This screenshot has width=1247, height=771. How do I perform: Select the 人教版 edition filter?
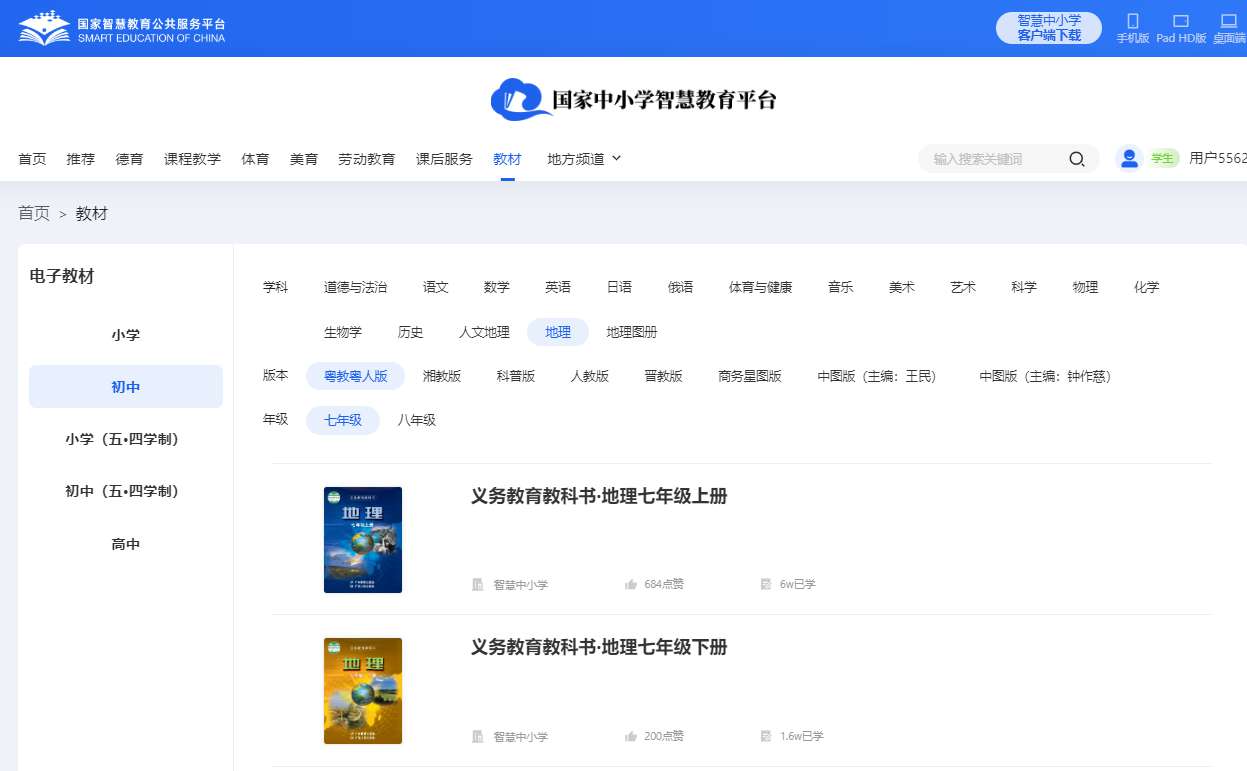pyautogui.click(x=589, y=376)
